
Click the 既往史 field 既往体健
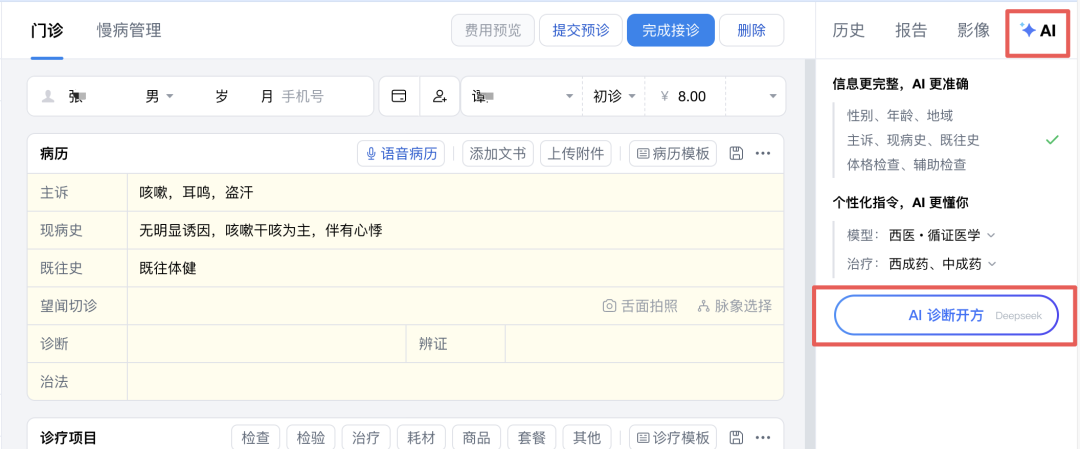[167, 268]
